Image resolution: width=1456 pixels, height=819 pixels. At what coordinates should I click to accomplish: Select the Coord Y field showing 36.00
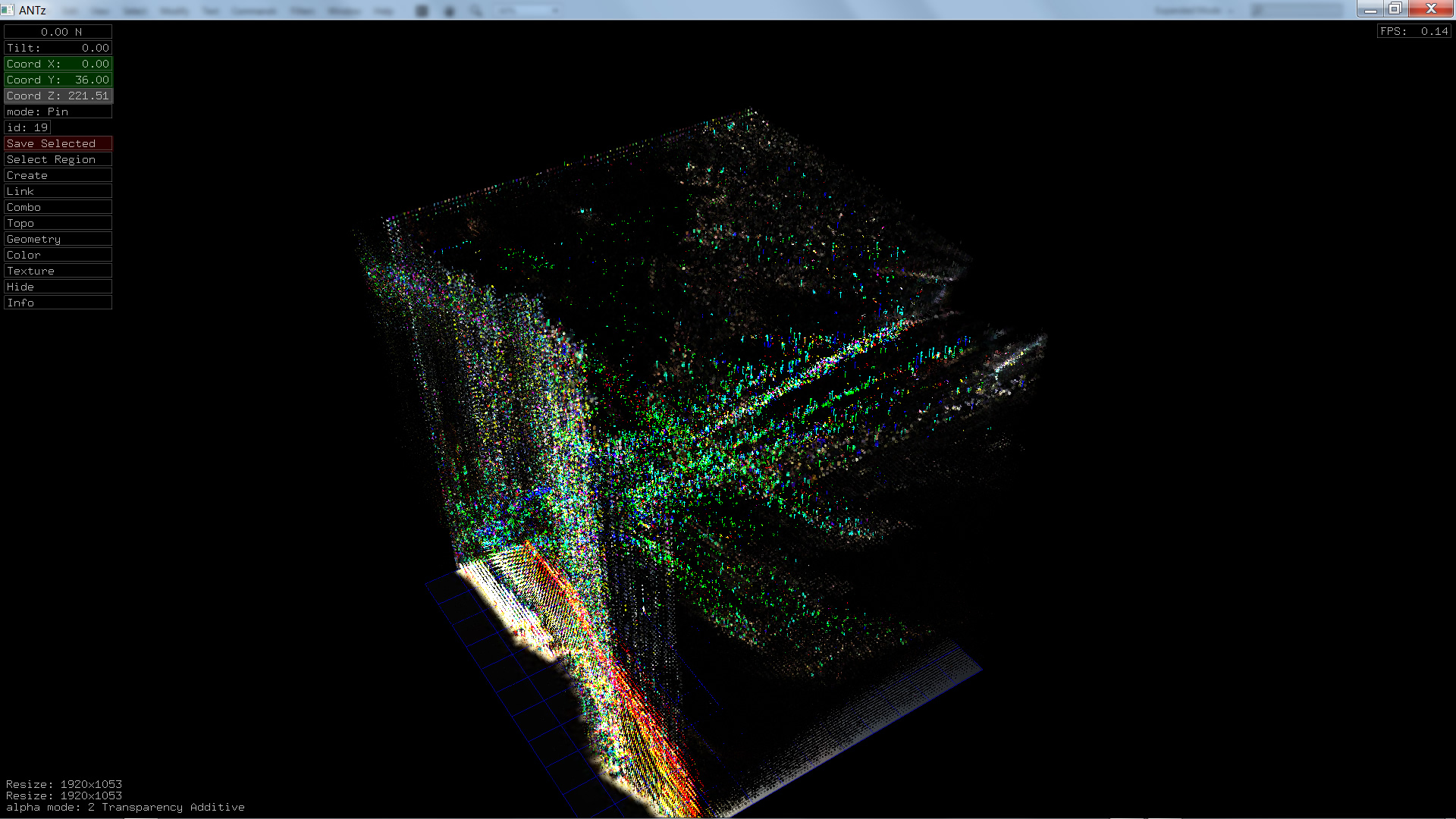click(x=58, y=80)
